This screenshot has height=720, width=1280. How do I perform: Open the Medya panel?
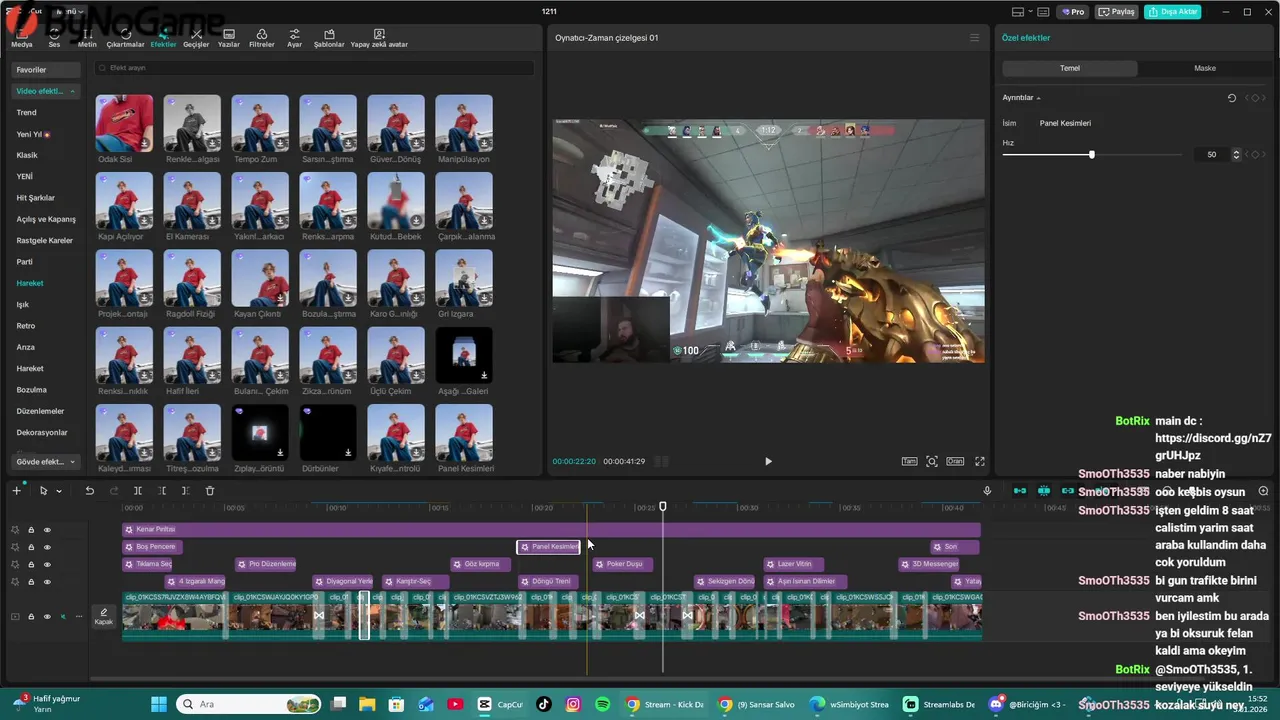pos(21,38)
